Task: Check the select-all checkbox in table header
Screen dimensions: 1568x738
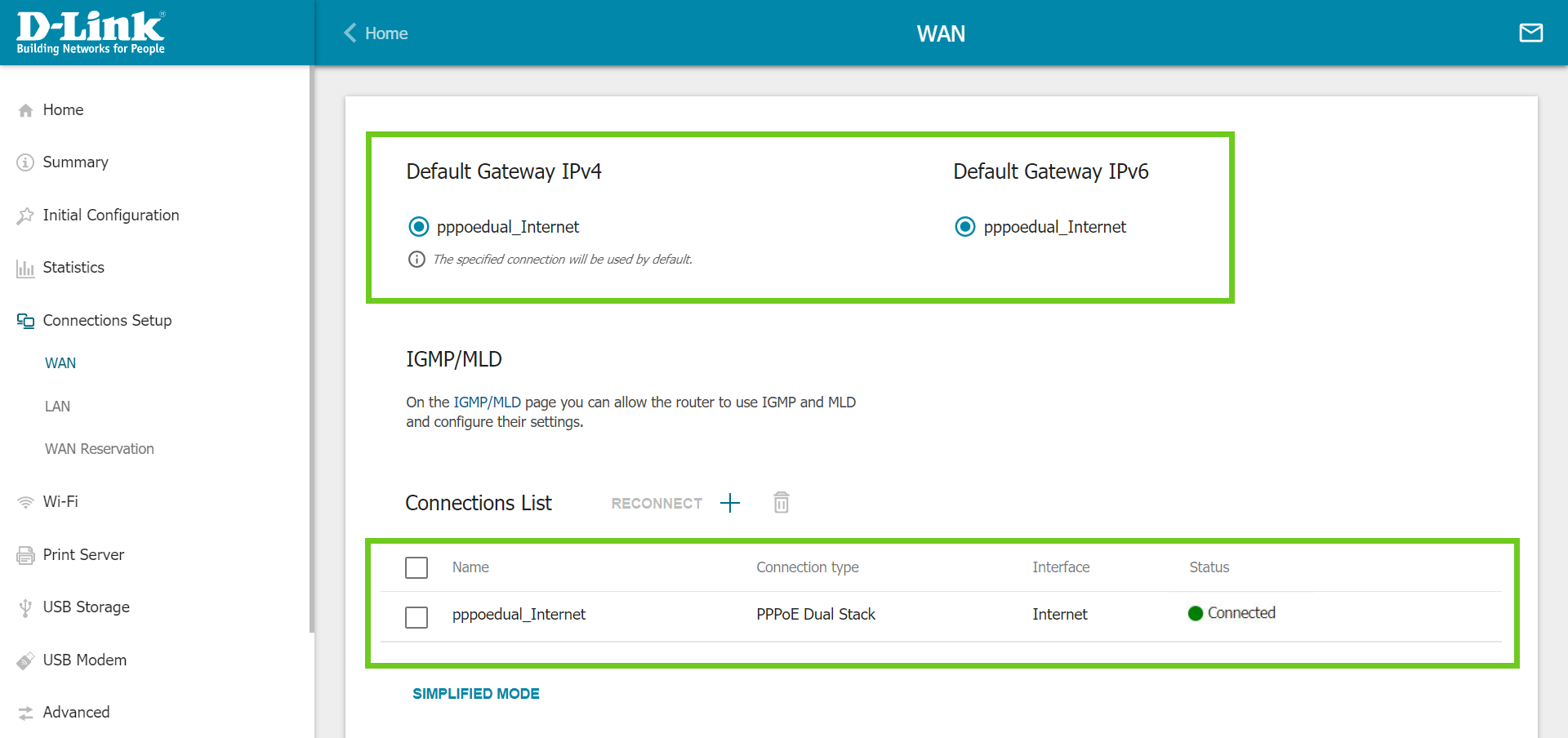Action: pos(416,567)
